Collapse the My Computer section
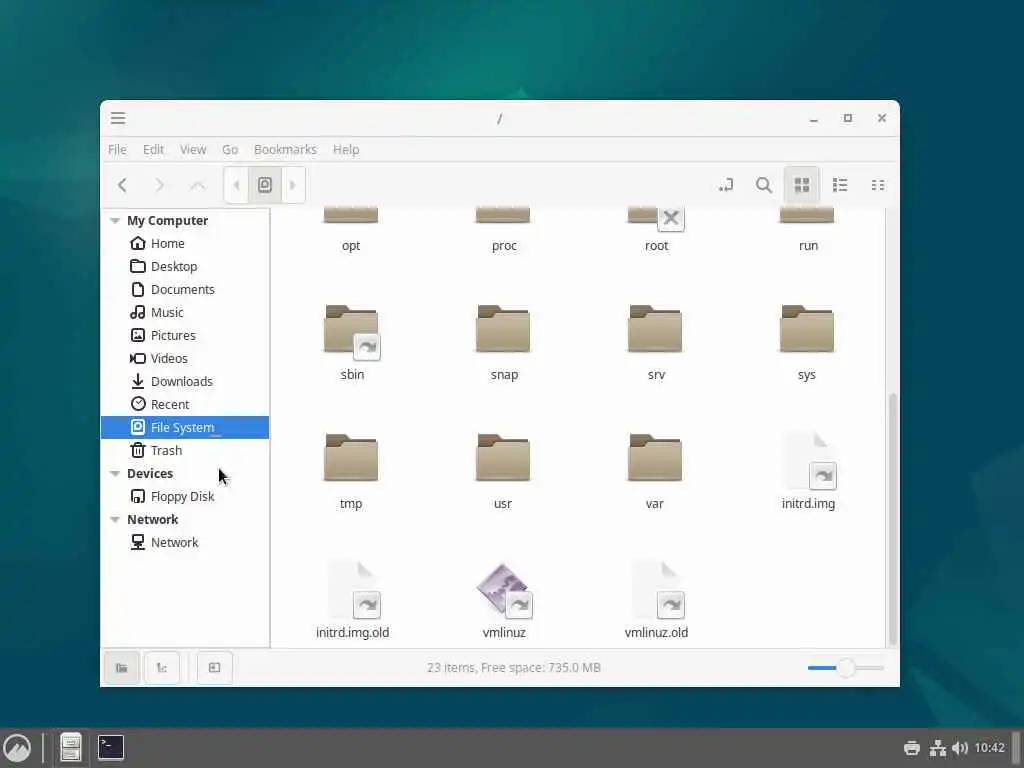The width and height of the screenshot is (1024, 768). (115, 221)
